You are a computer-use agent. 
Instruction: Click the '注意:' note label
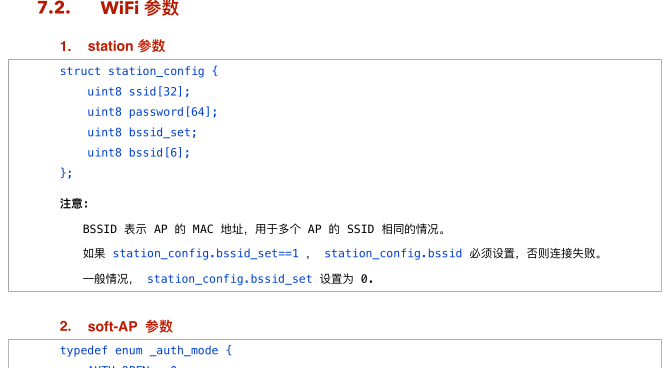(x=74, y=204)
